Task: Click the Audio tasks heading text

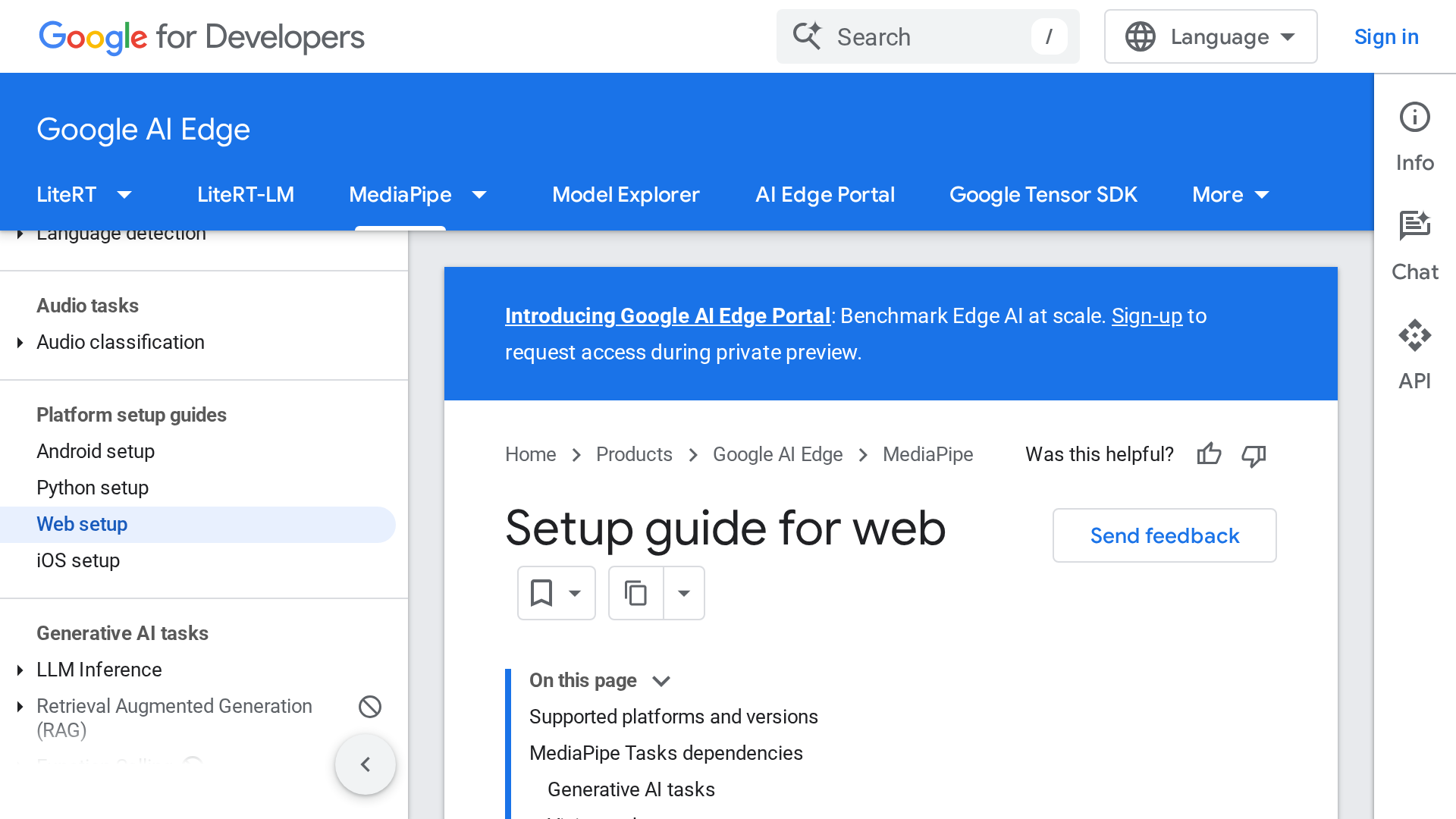Action: coord(87,306)
